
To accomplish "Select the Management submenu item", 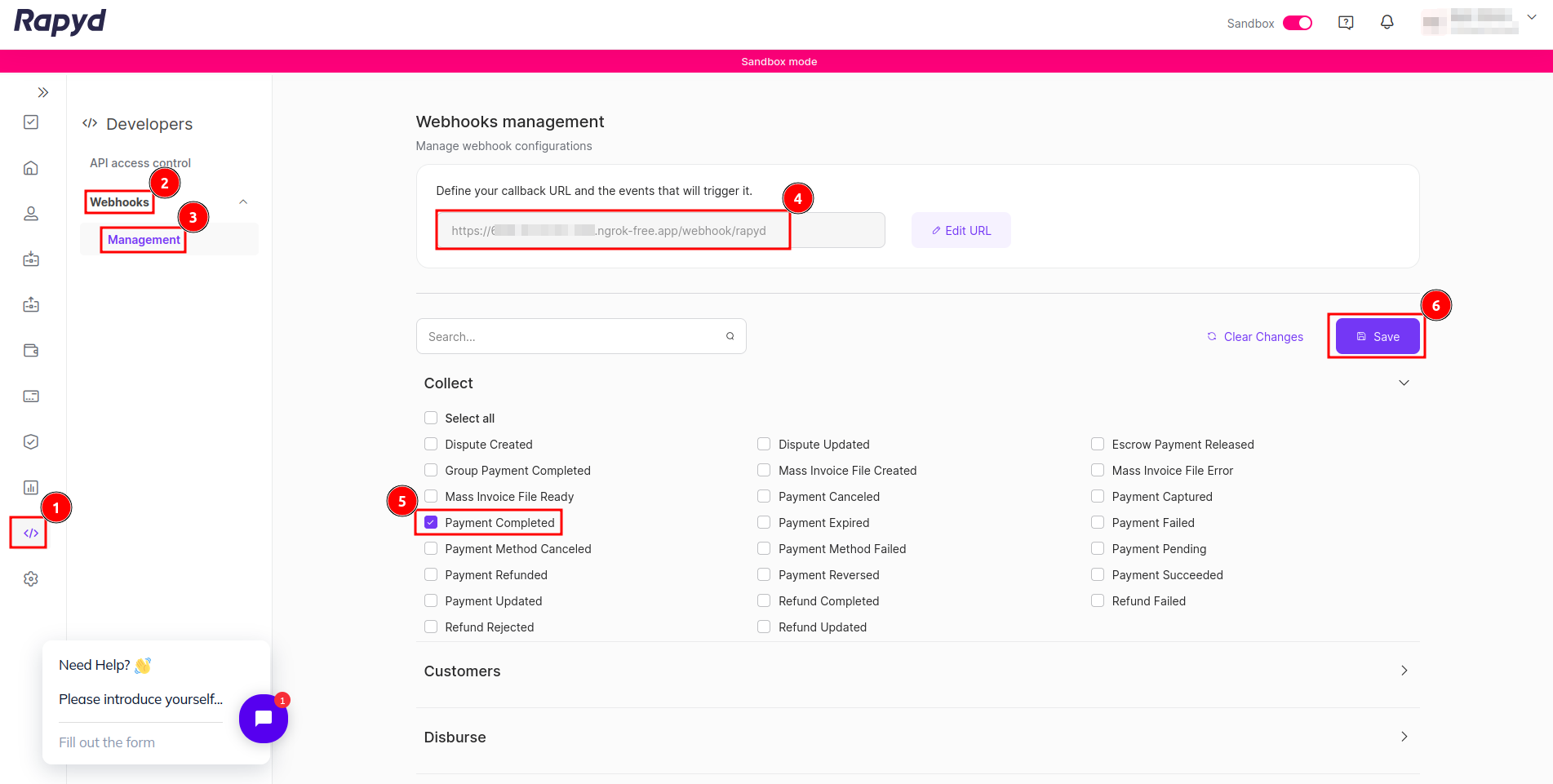I will [144, 240].
